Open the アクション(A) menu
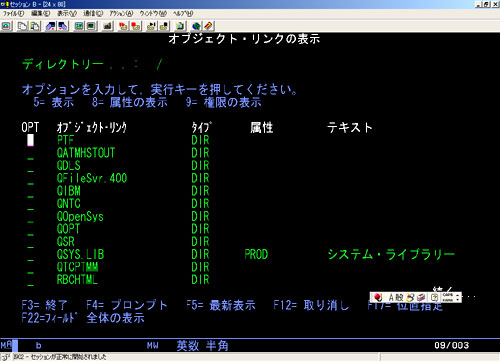Image resolution: width=500 pixels, height=363 pixels. click(x=121, y=13)
